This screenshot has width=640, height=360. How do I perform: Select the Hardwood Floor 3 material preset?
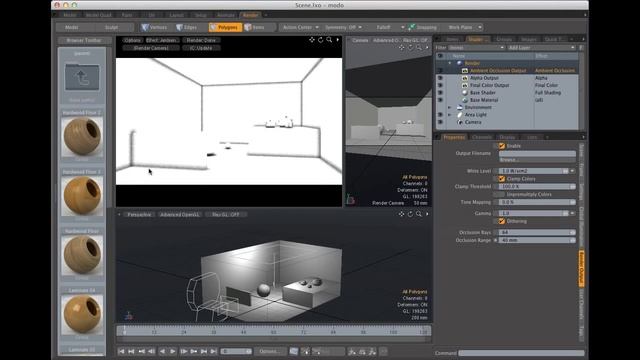(x=82, y=196)
